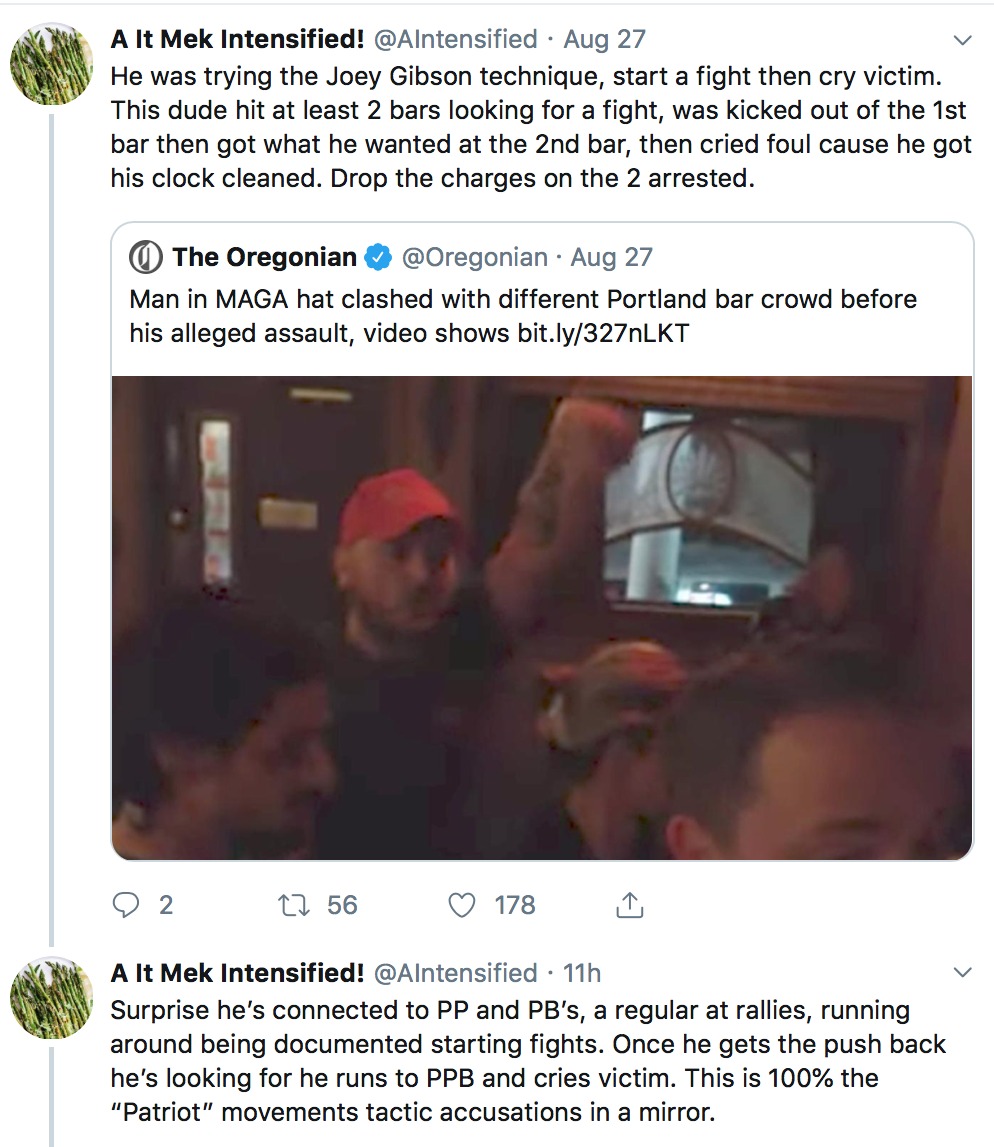Click the 11h timestamp on the second tweet
The width and height of the screenshot is (994, 1147).
581,973
